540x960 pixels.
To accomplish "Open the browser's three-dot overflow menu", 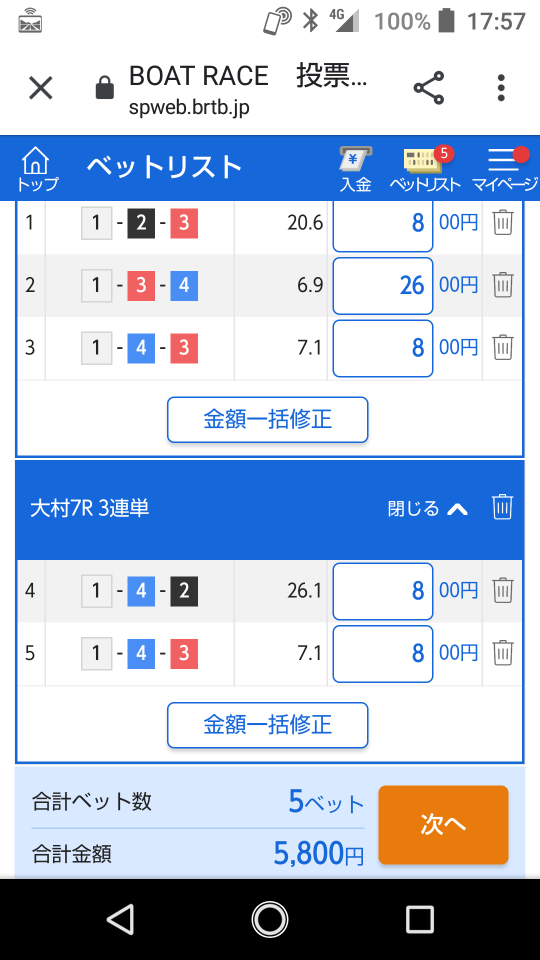I will [x=501, y=88].
